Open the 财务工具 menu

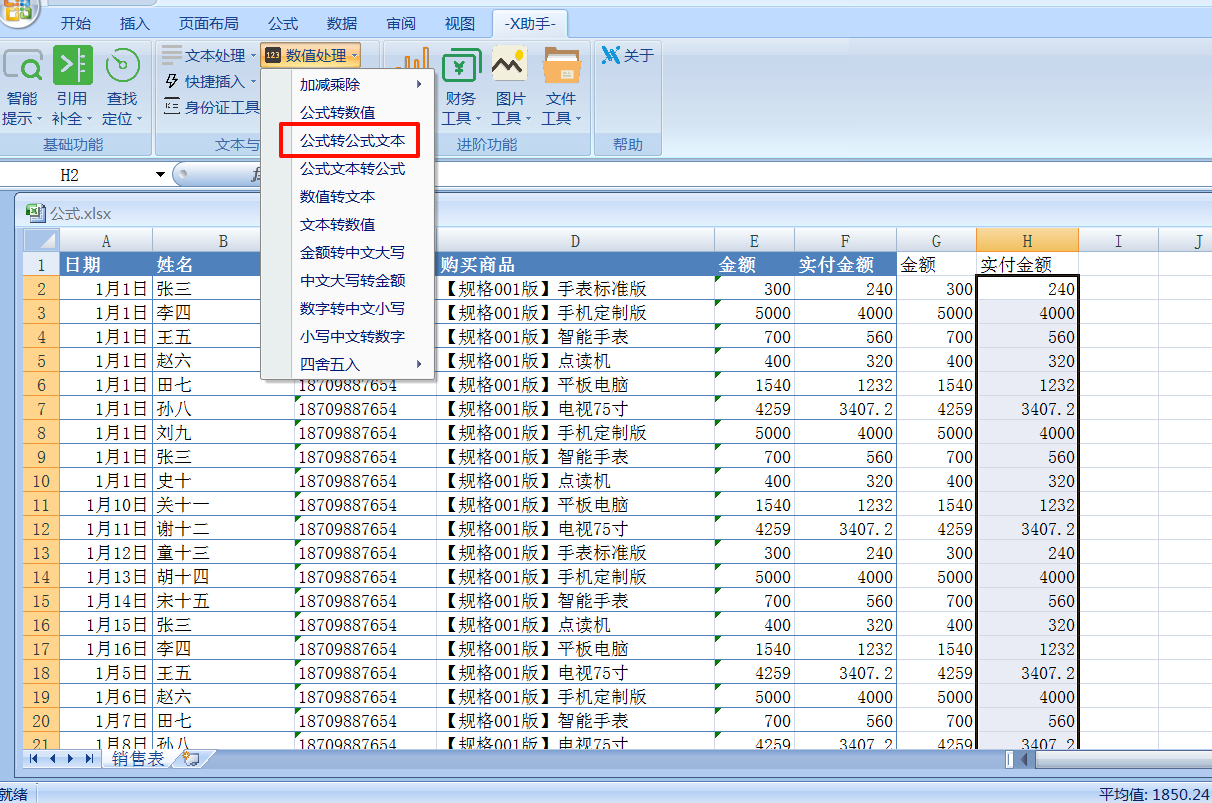click(461, 88)
